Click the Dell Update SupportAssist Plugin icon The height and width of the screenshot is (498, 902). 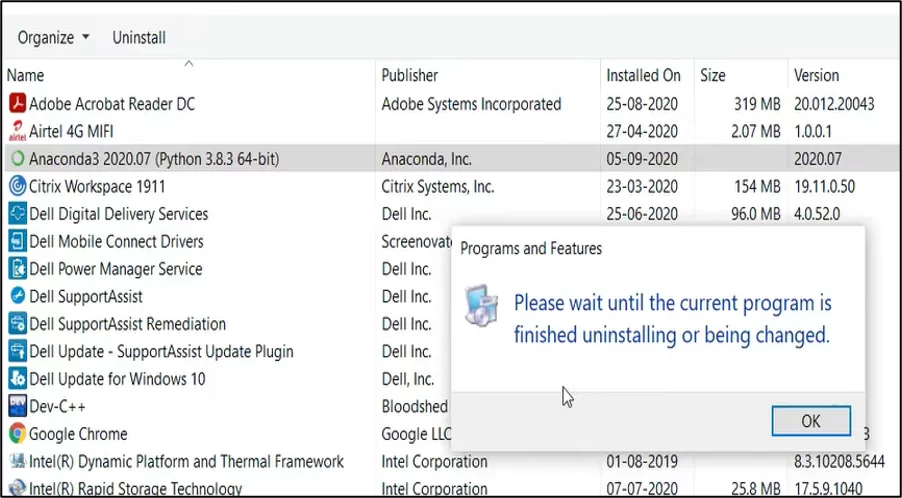click(18, 351)
